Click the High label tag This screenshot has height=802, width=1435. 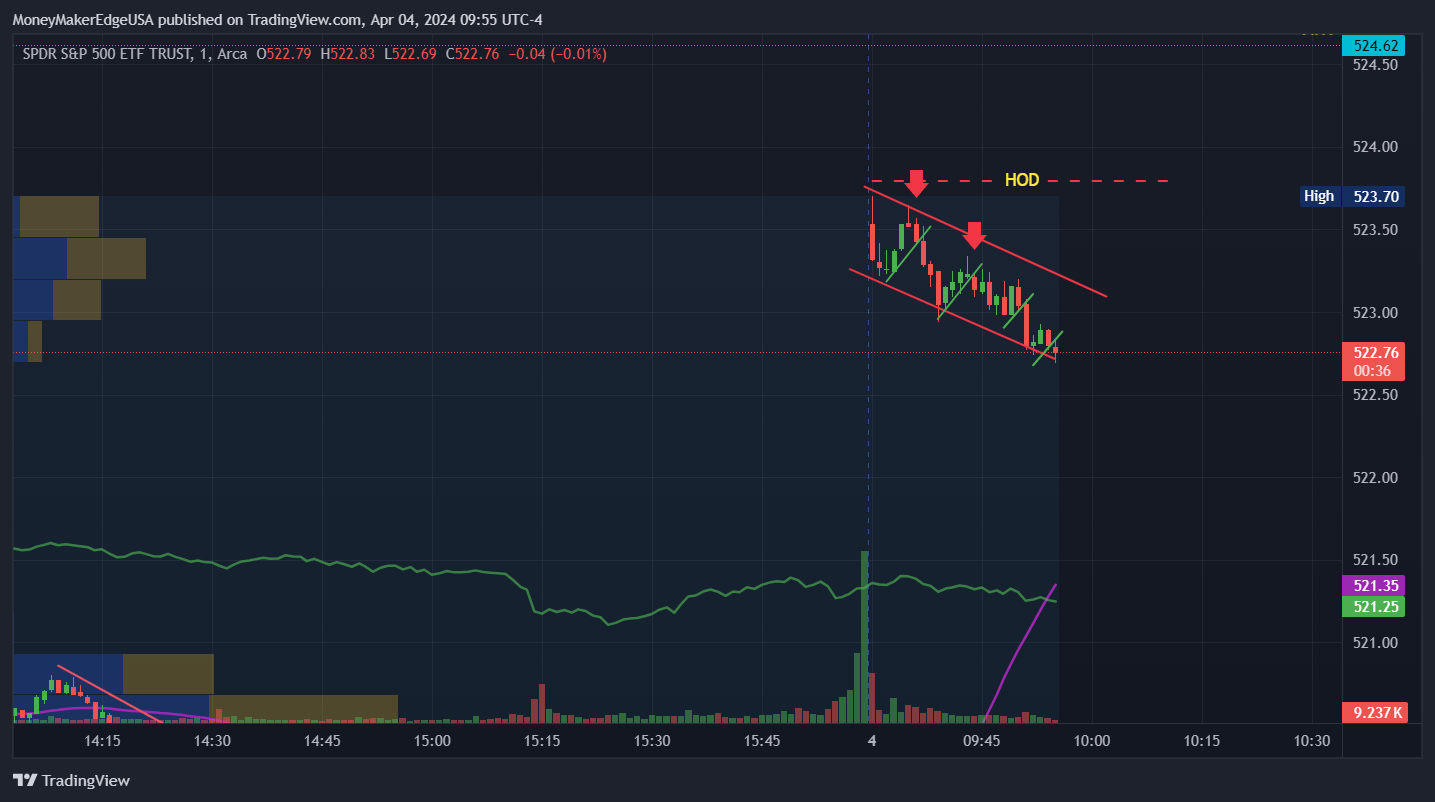click(1319, 196)
